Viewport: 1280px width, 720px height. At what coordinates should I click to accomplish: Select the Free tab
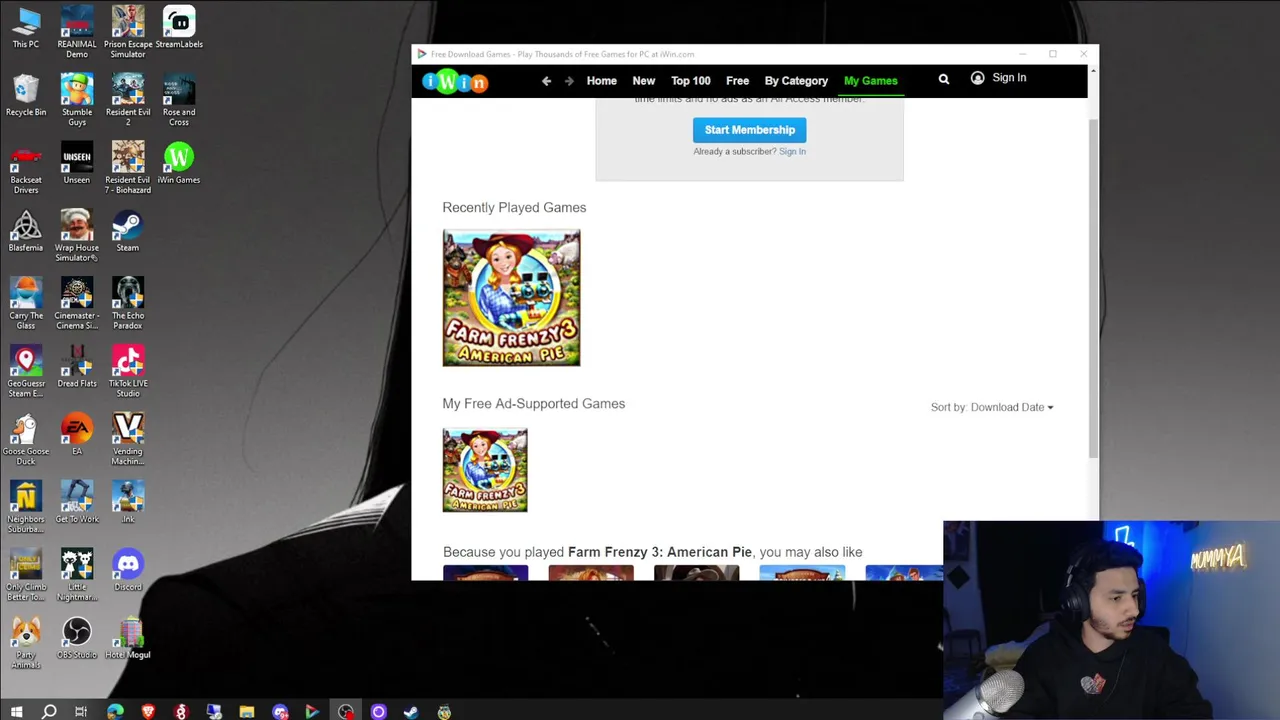[x=737, y=81]
